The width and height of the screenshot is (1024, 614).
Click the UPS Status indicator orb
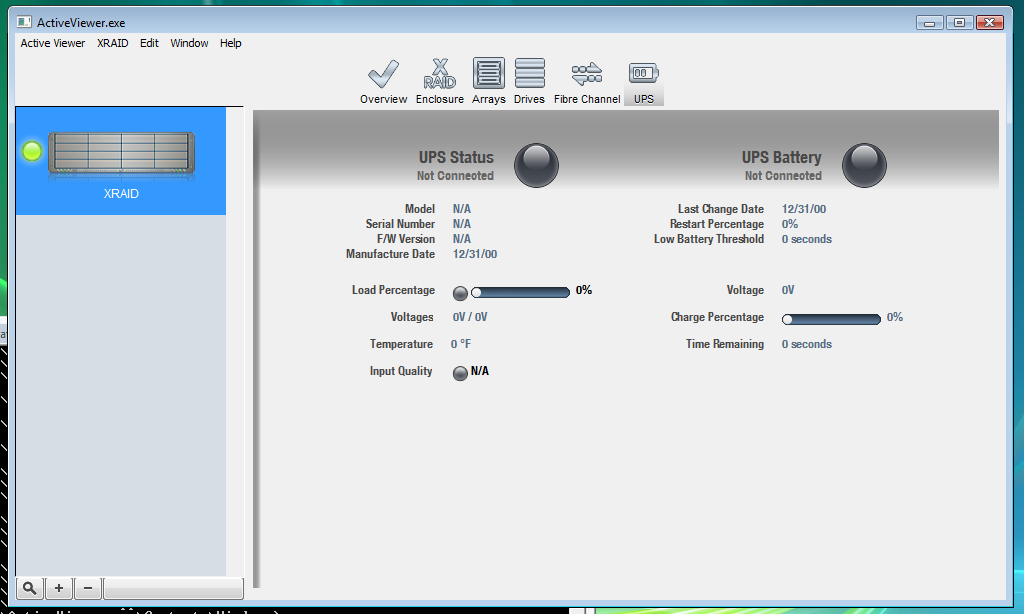pyautogui.click(x=536, y=165)
